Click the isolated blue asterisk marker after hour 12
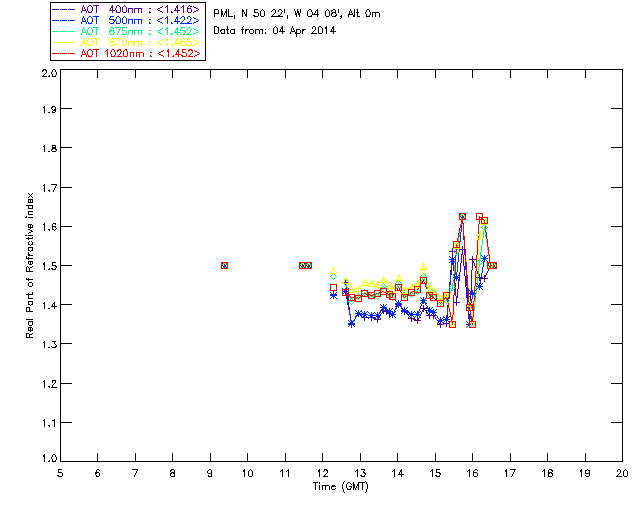This screenshot has height=512, width=640. point(333,295)
